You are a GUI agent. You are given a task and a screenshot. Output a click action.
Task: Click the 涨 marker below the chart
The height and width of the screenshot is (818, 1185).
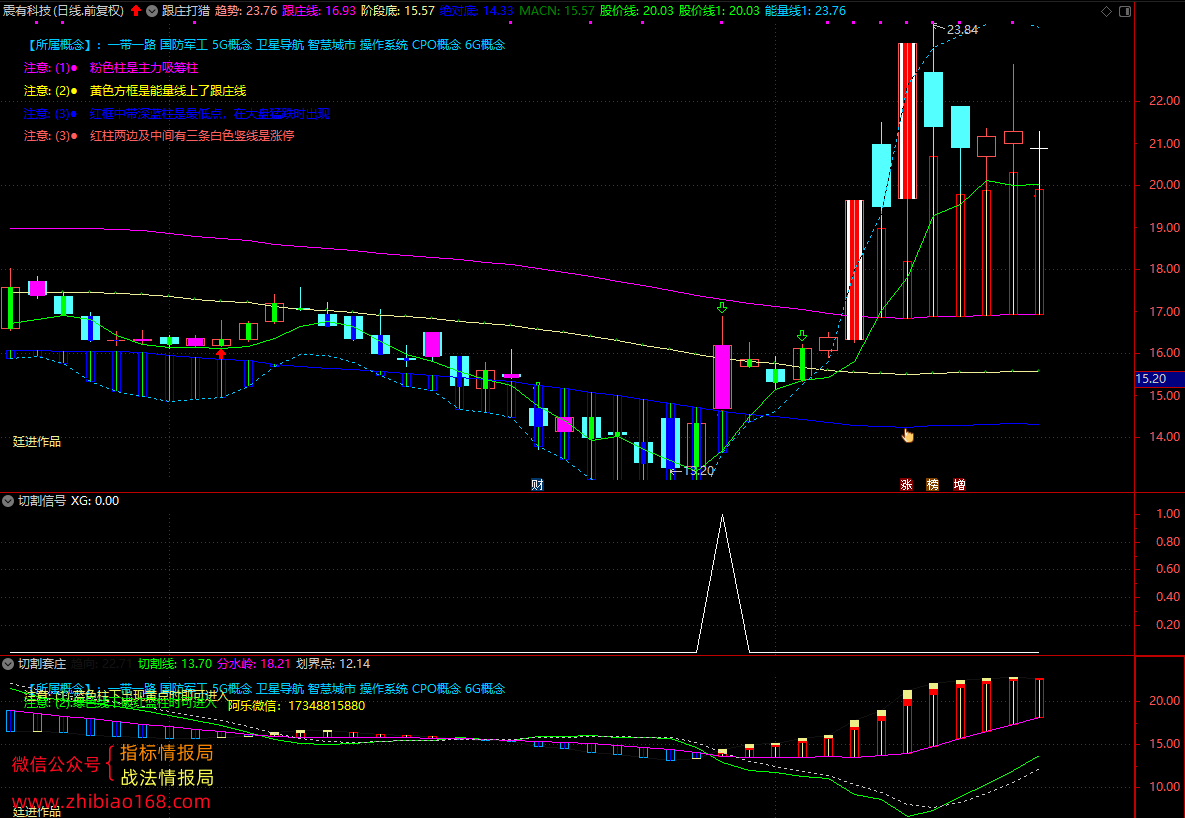click(906, 485)
